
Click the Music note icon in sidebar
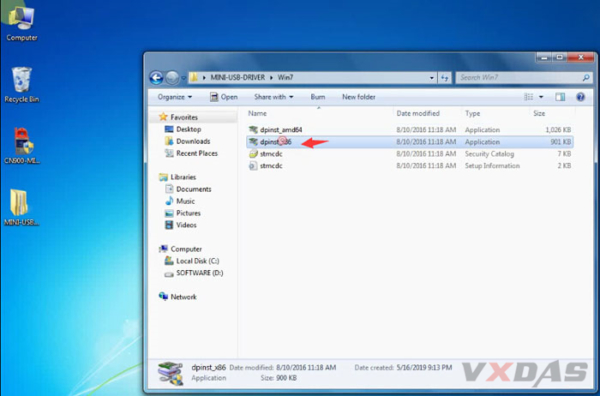pos(169,201)
